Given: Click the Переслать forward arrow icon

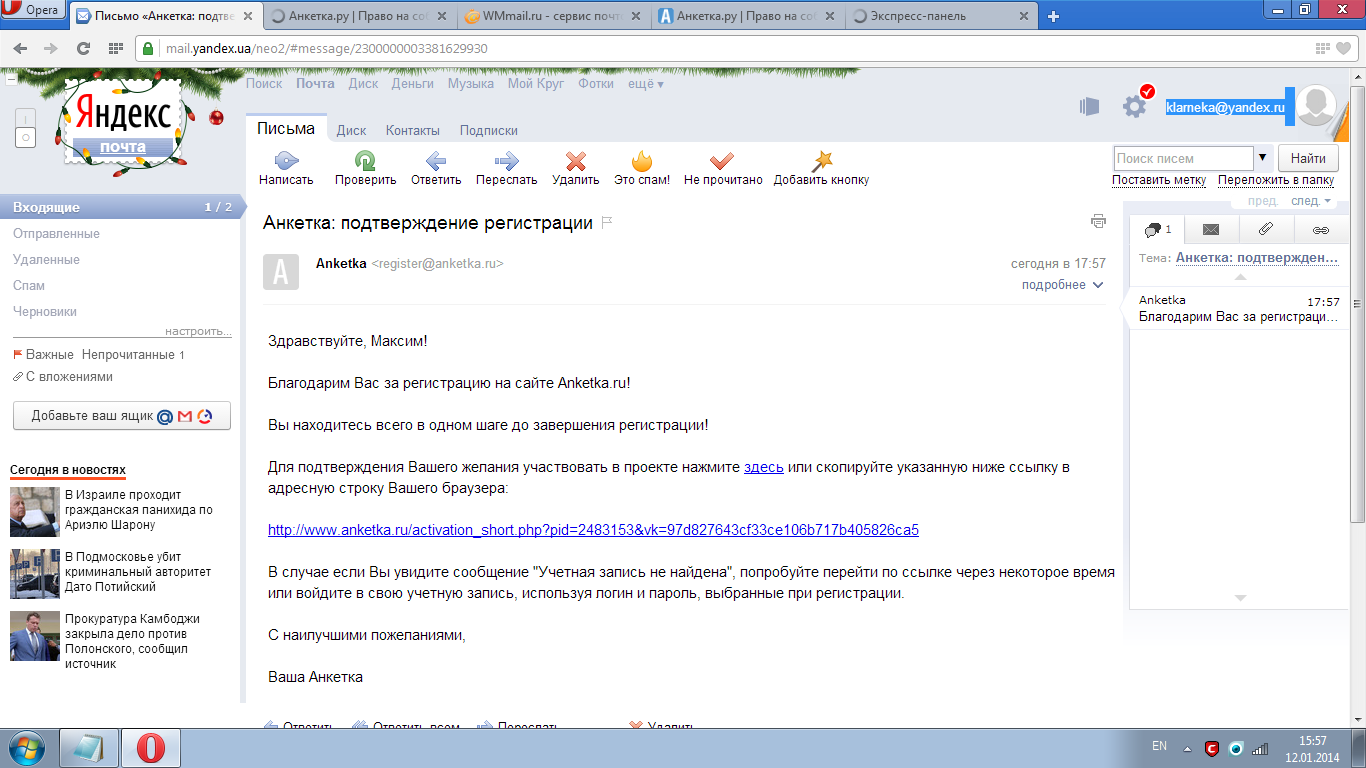Looking at the screenshot, I should [x=507, y=160].
